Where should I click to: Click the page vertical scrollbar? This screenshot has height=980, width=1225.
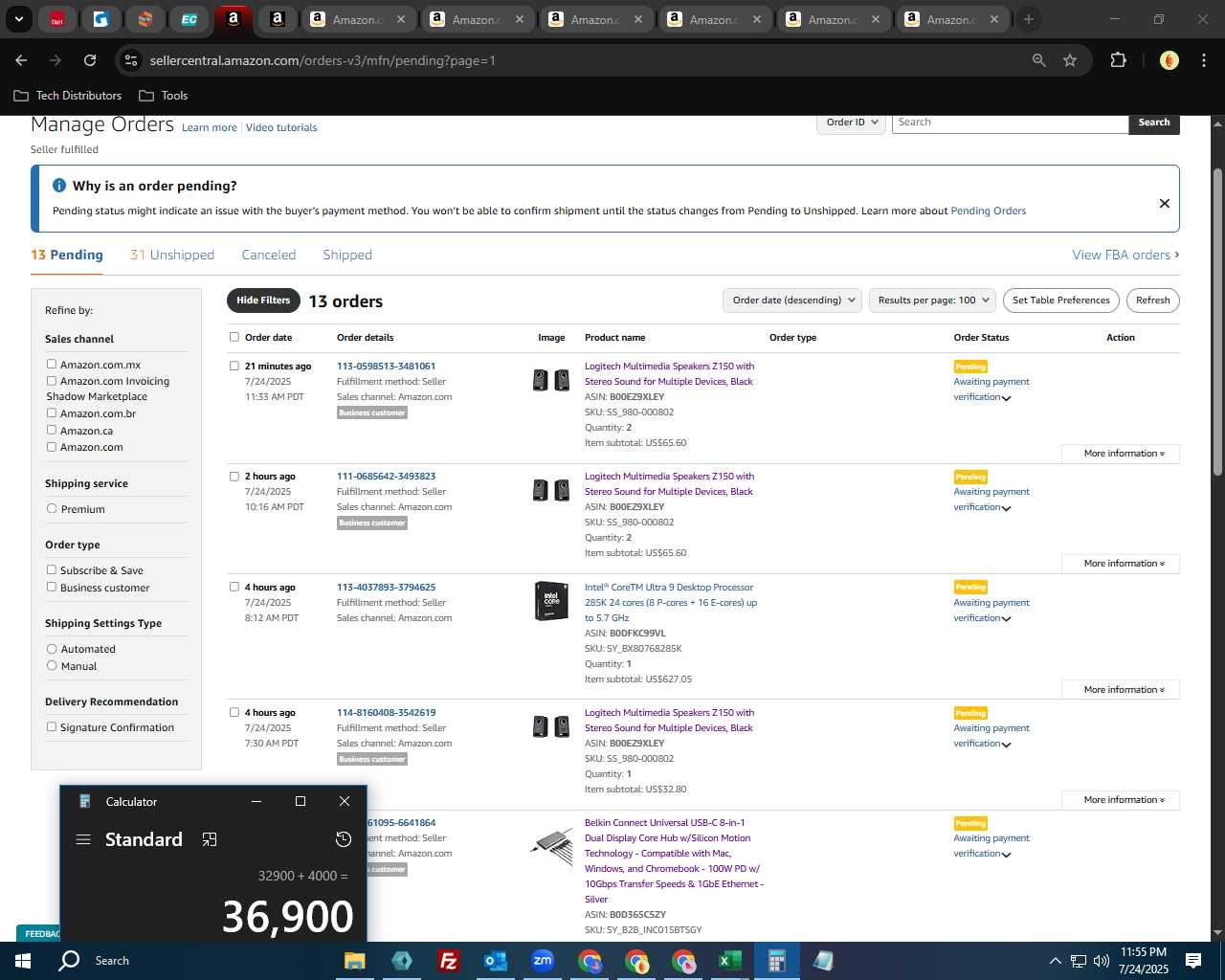(1217, 322)
